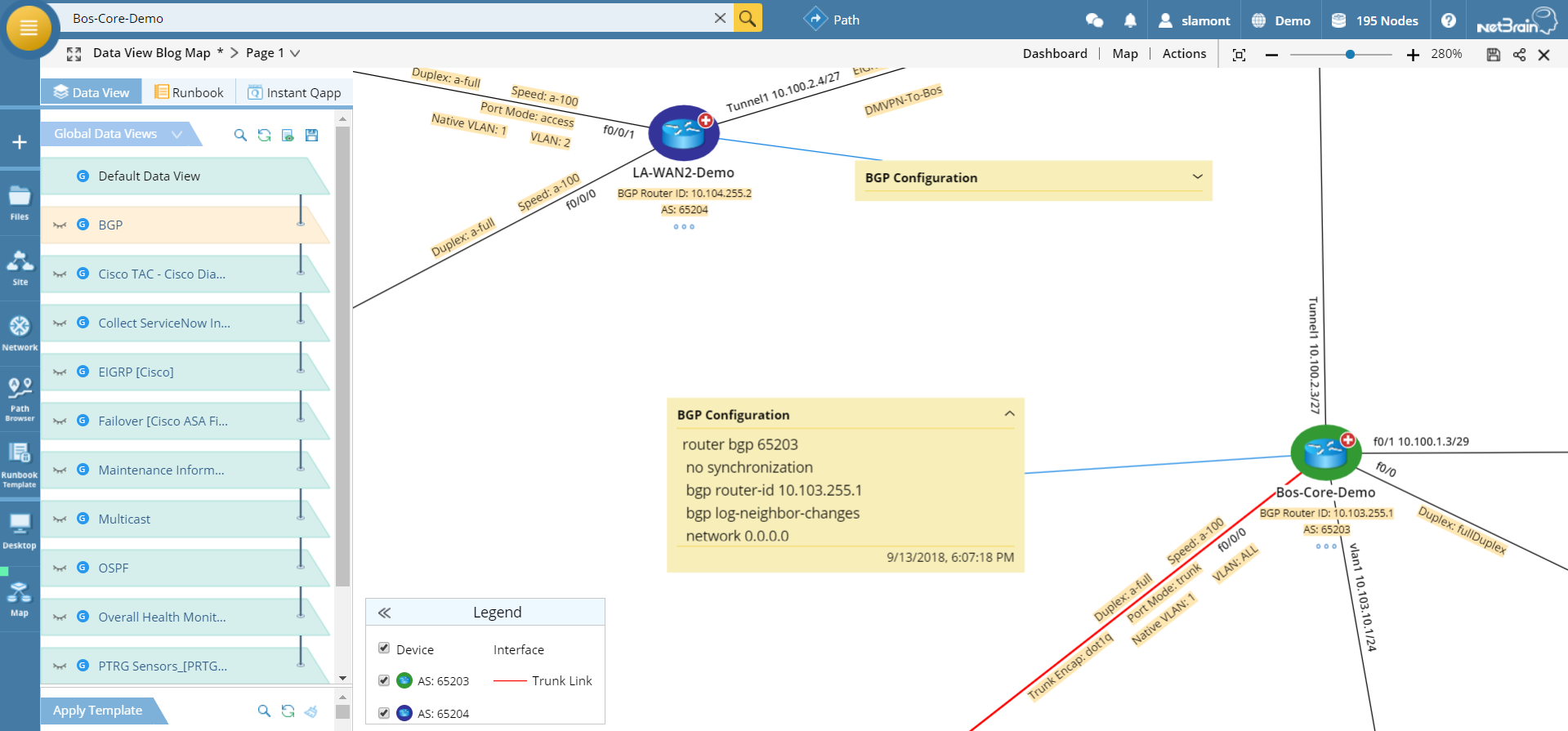Click the red plus badge on LA-WAN2-Demo

tap(705, 121)
